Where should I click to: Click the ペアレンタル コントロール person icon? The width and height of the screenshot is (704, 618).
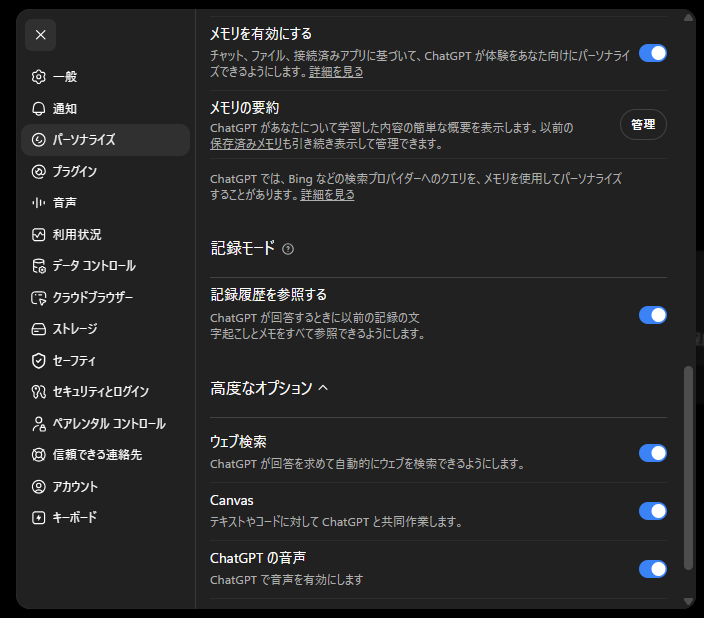[x=39, y=424]
